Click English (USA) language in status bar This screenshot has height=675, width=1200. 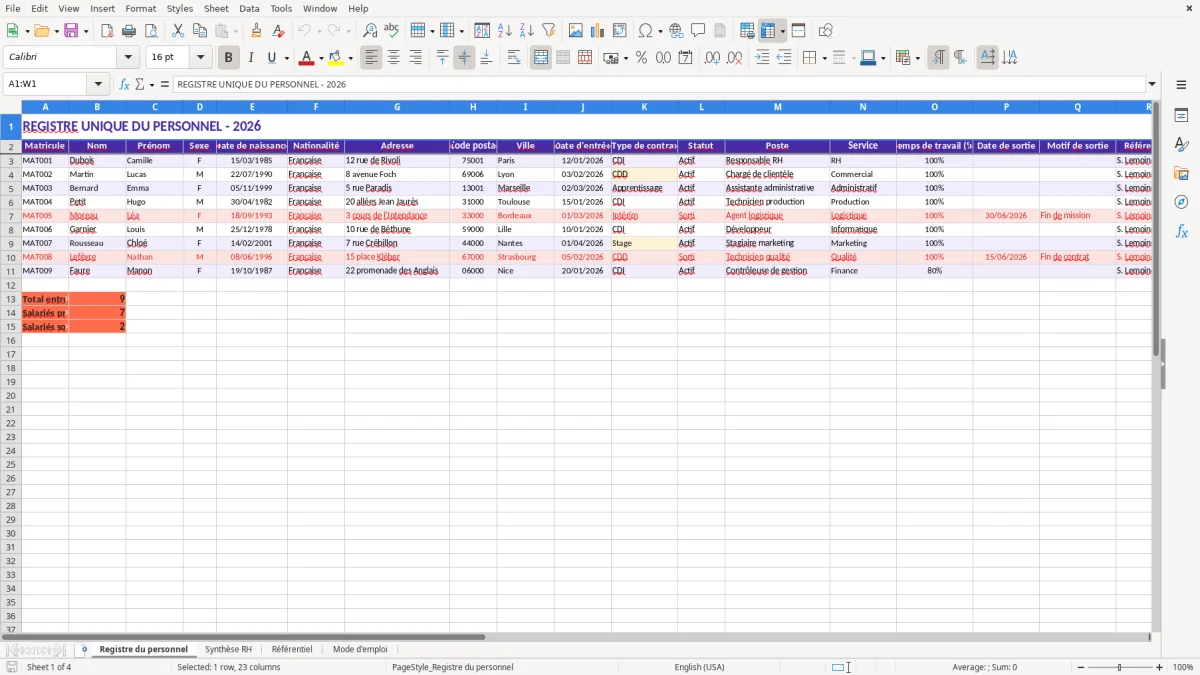700,667
